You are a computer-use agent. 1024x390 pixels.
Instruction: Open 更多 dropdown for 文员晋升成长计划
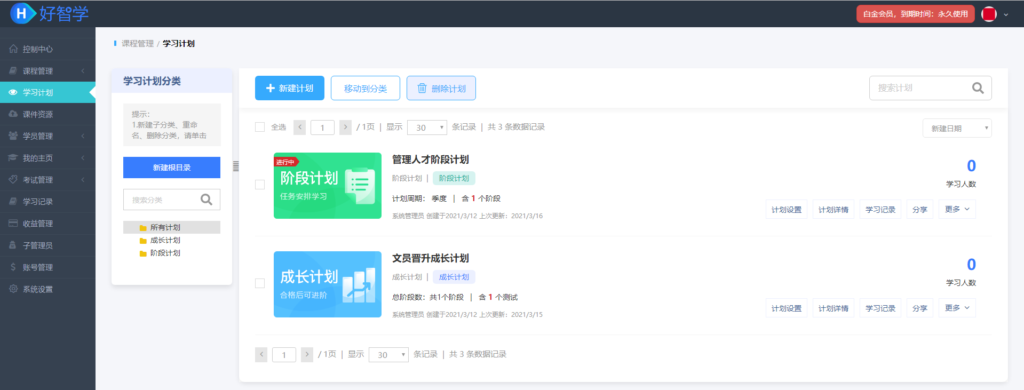click(957, 308)
